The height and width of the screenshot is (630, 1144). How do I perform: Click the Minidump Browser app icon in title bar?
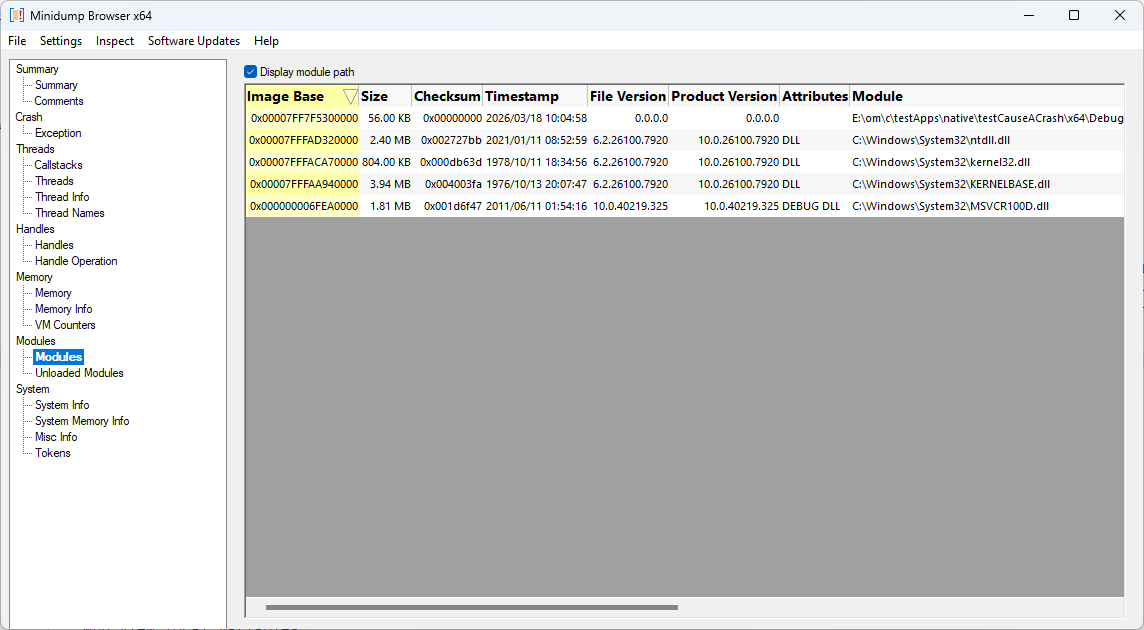coord(16,15)
